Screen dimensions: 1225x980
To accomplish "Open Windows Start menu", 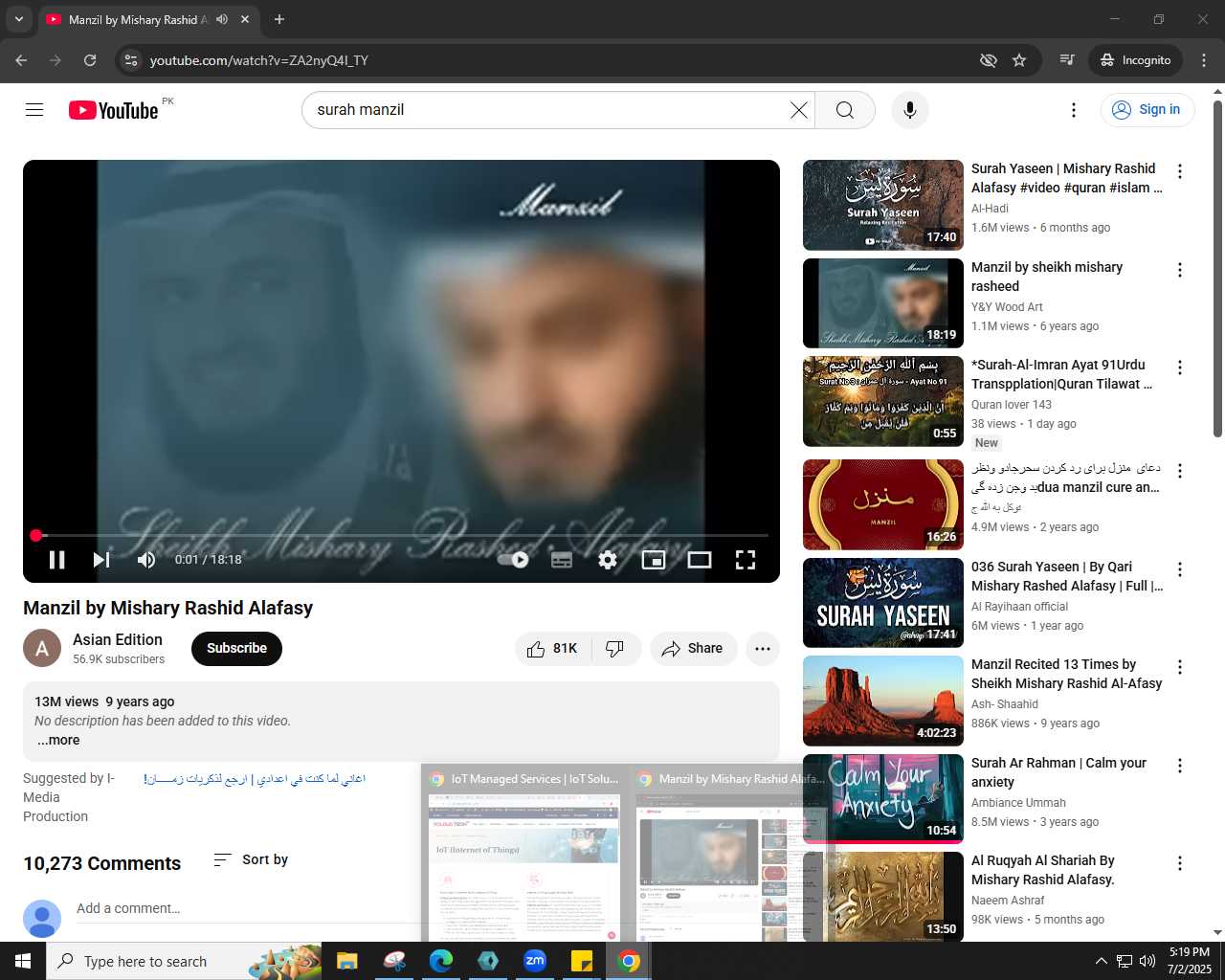I will tap(23, 961).
